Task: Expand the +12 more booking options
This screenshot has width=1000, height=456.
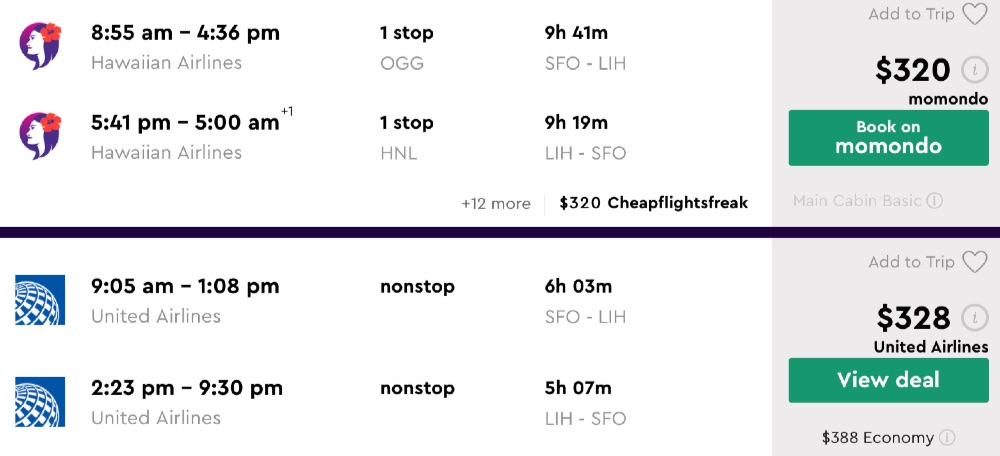Action: click(x=496, y=203)
